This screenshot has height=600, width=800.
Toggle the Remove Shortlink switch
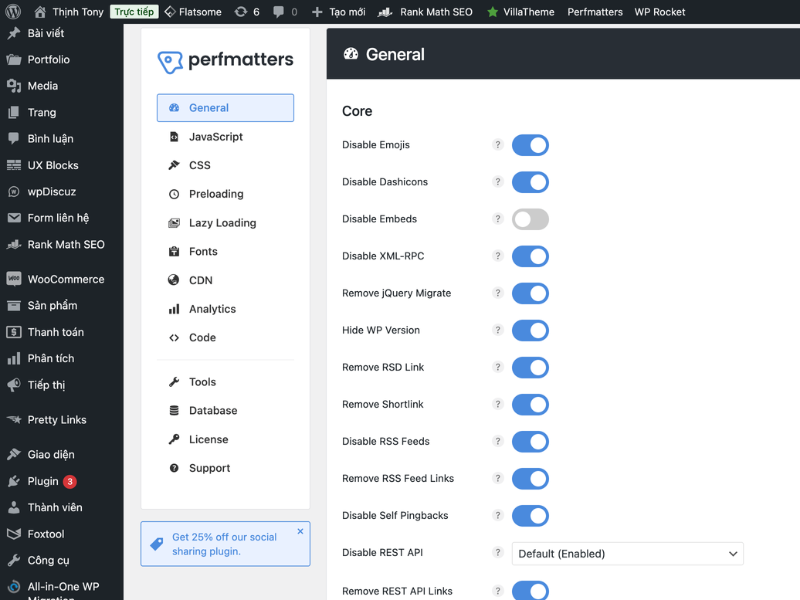click(530, 405)
